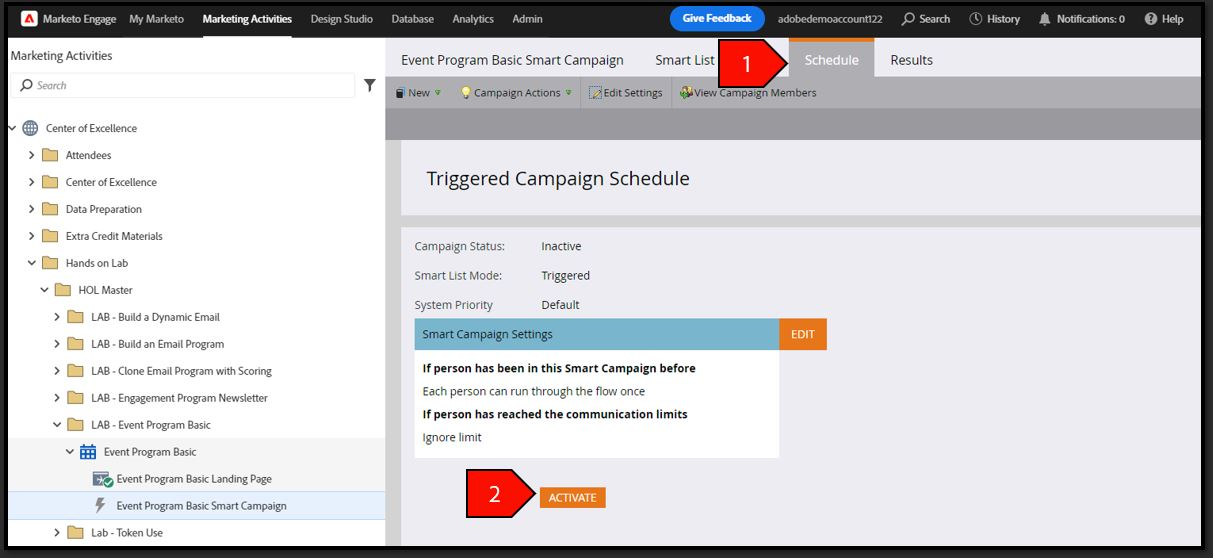
Task: Click the EDIT button for Smart Campaign Settings
Action: pyautogui.click(x=803, y=334)
